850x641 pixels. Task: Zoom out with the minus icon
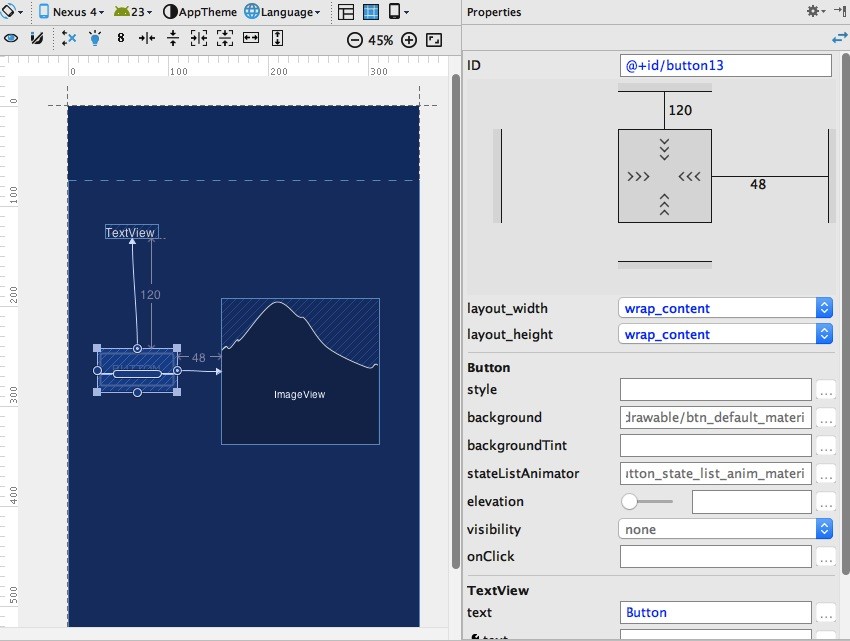pos(355,40)
